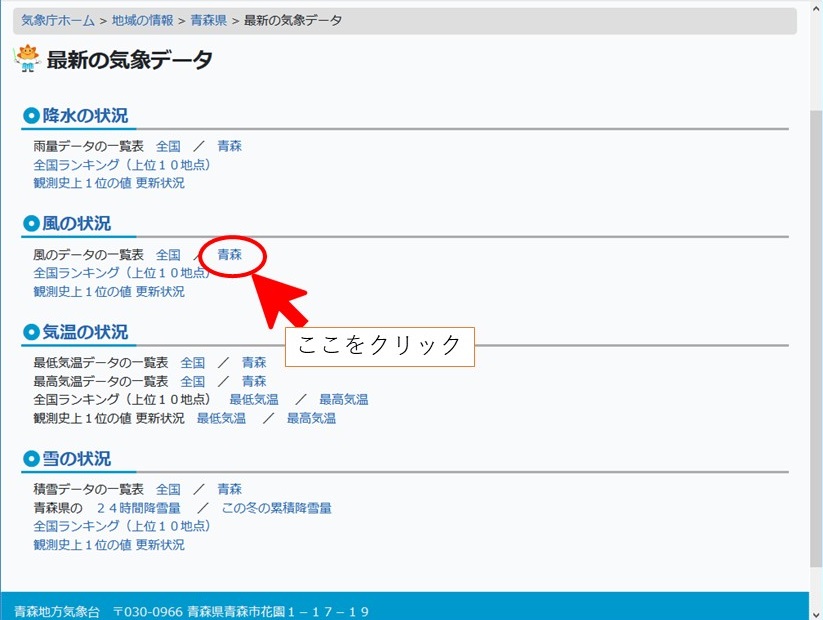Image resolution: width=823 pixels, height=620 pixels.
Task: Open 全国 link for 最低気温データの一覧表
Action: coord(193,363)
